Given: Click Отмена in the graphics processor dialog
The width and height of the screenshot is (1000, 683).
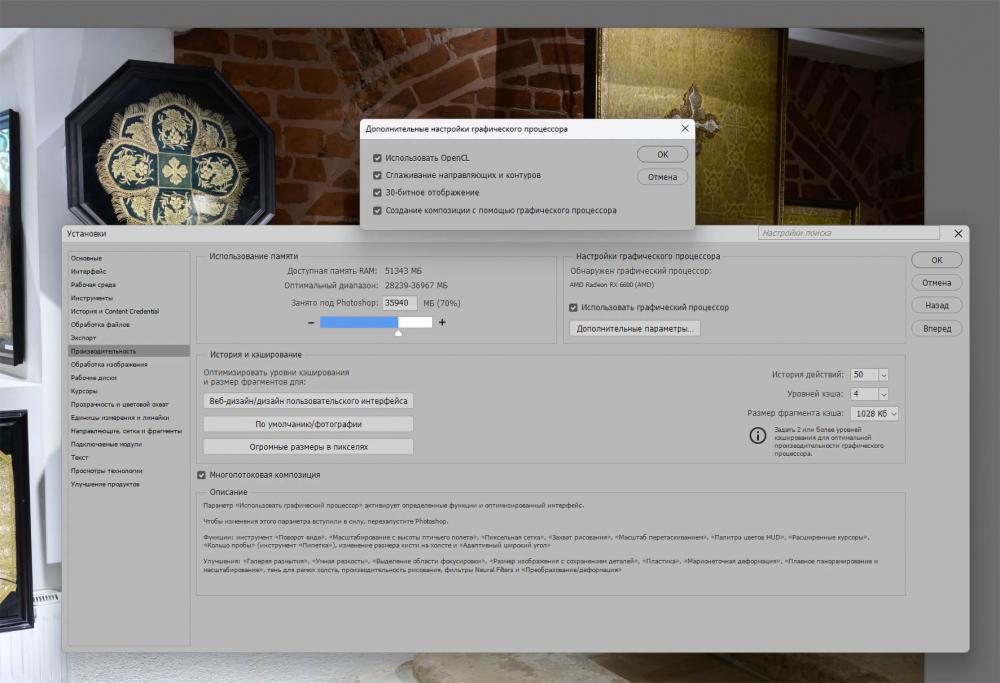Looking at the screenshot, I should click(663, 177).
